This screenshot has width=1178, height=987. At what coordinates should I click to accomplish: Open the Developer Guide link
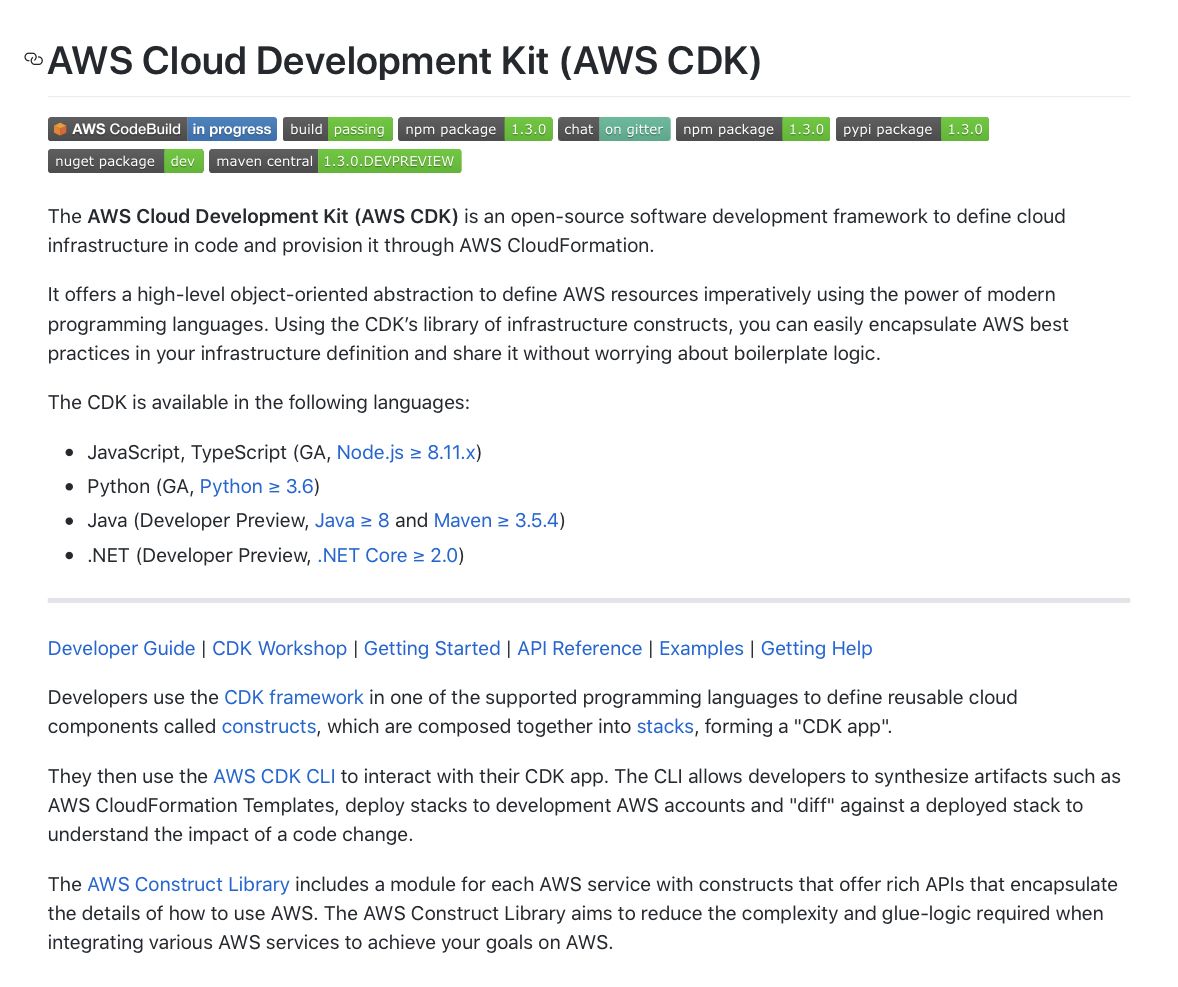[122, 648]
